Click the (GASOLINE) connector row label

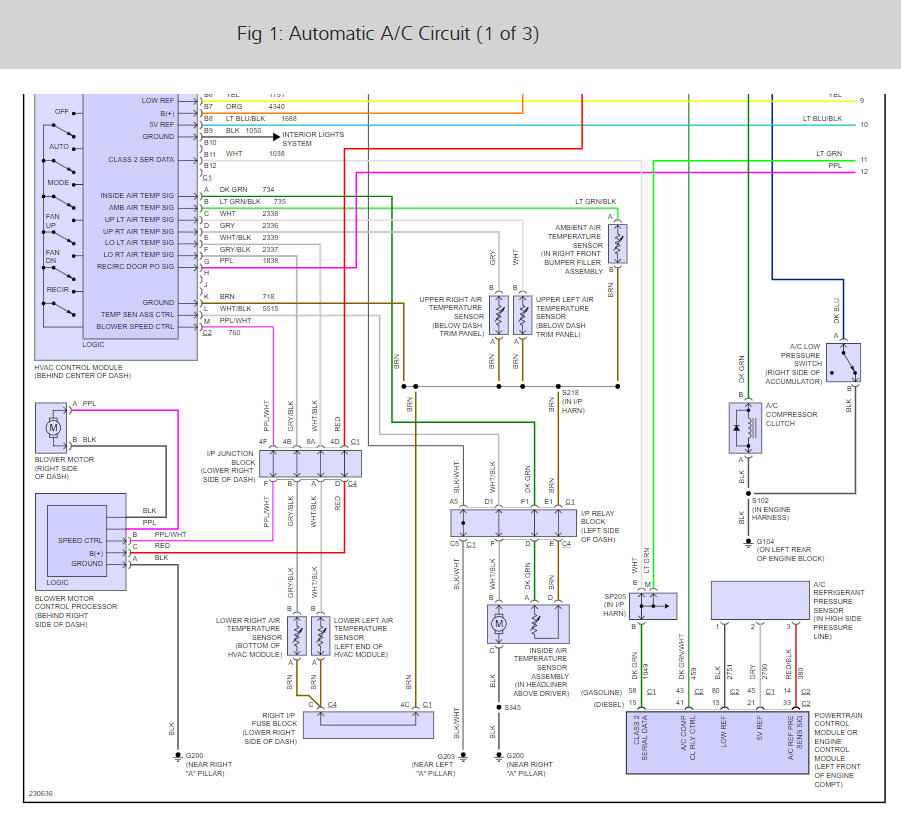(601, 692)
